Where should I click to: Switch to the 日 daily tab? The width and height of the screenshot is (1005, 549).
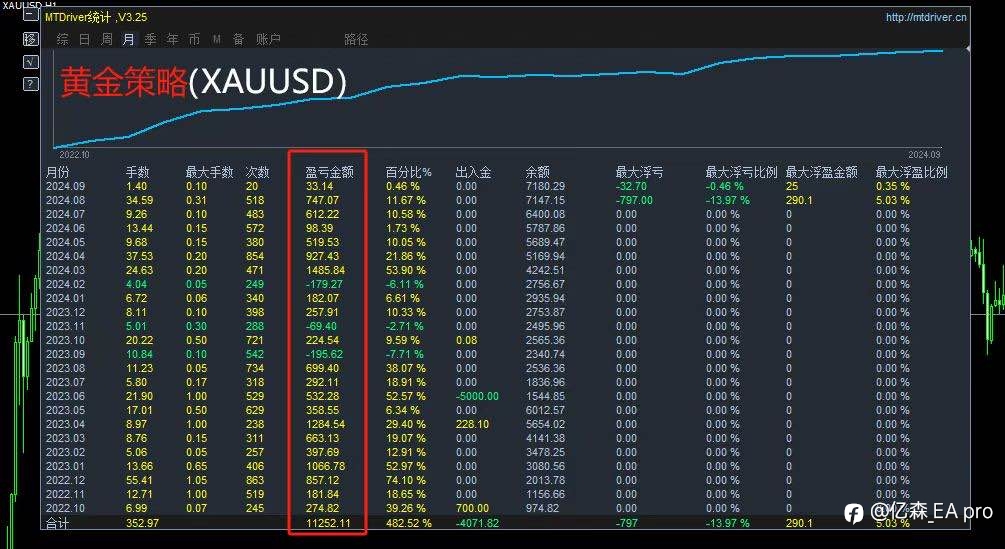[x=85, y=40]
